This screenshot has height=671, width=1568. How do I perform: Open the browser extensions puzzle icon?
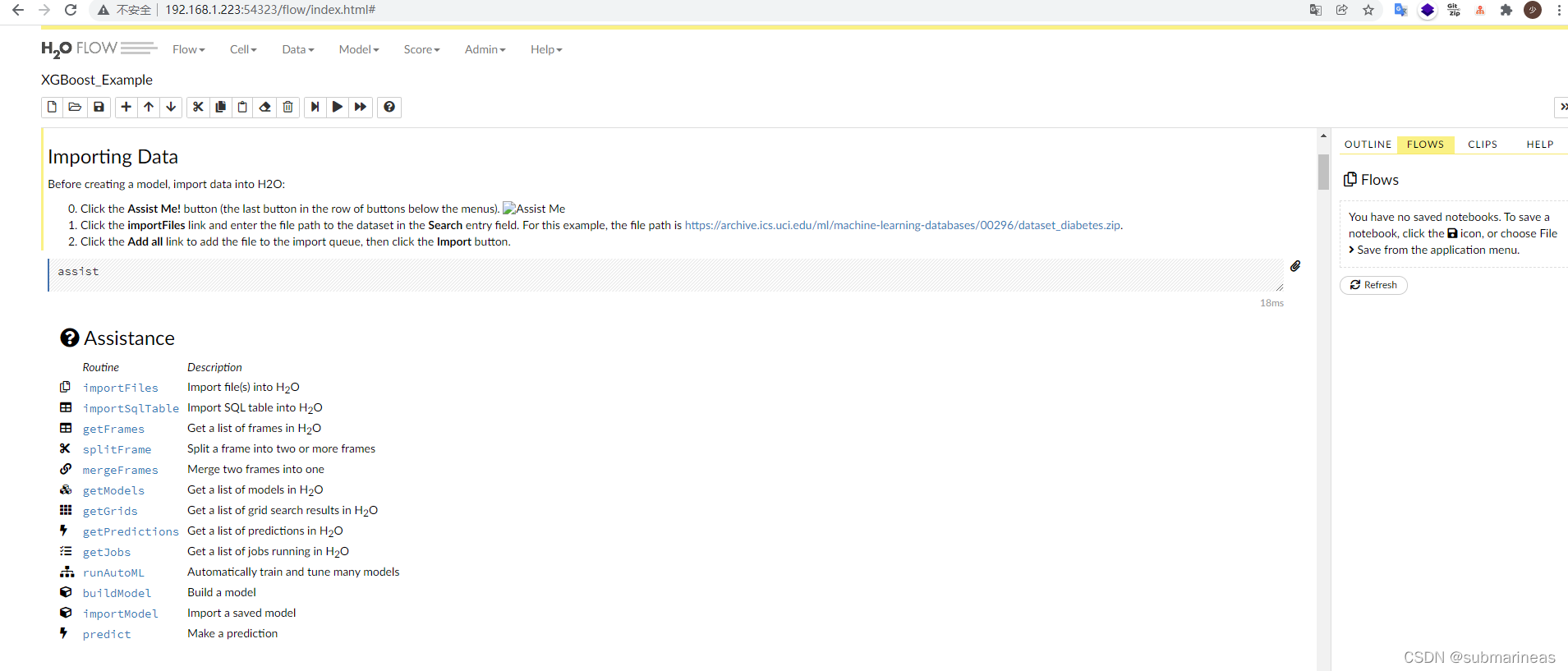coord(1506,10)
